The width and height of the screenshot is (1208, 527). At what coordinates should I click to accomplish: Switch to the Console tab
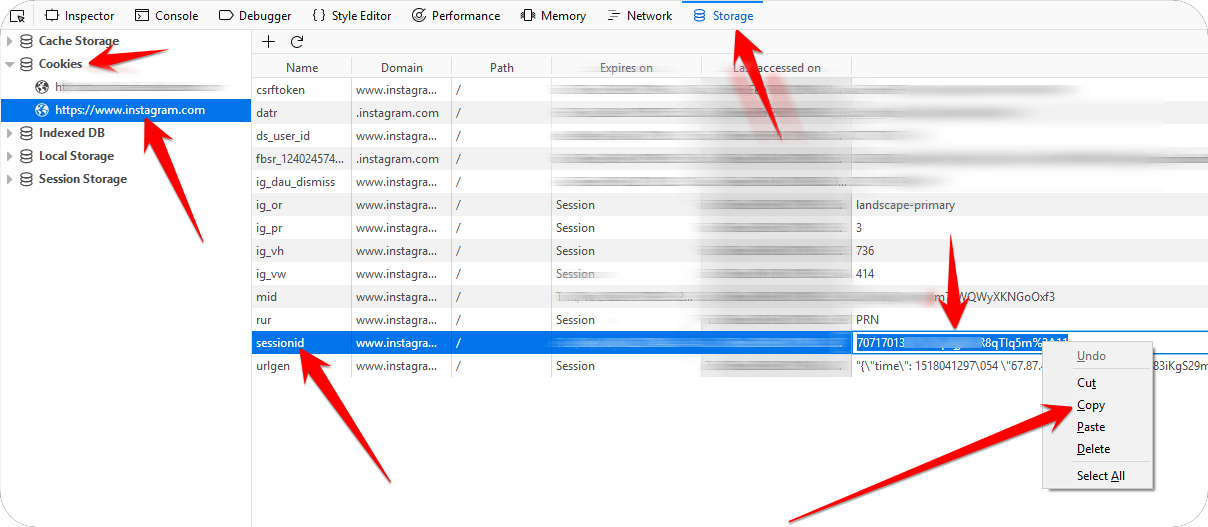point(166,16)
